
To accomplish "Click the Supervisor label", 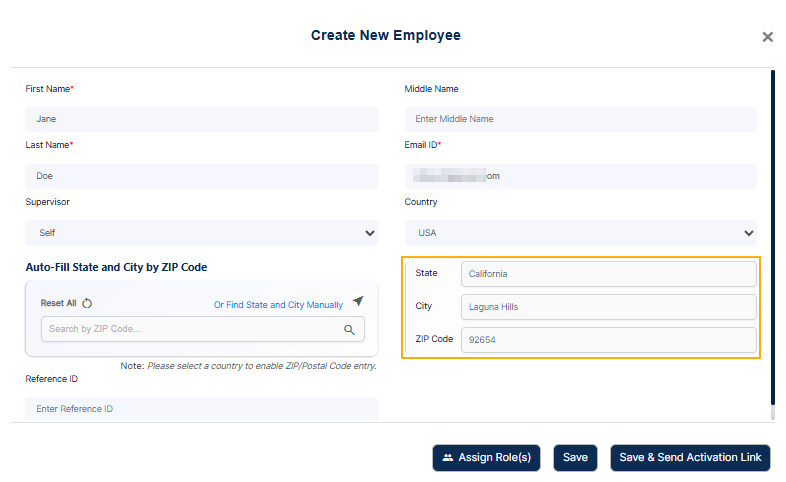I will [48, 202].
